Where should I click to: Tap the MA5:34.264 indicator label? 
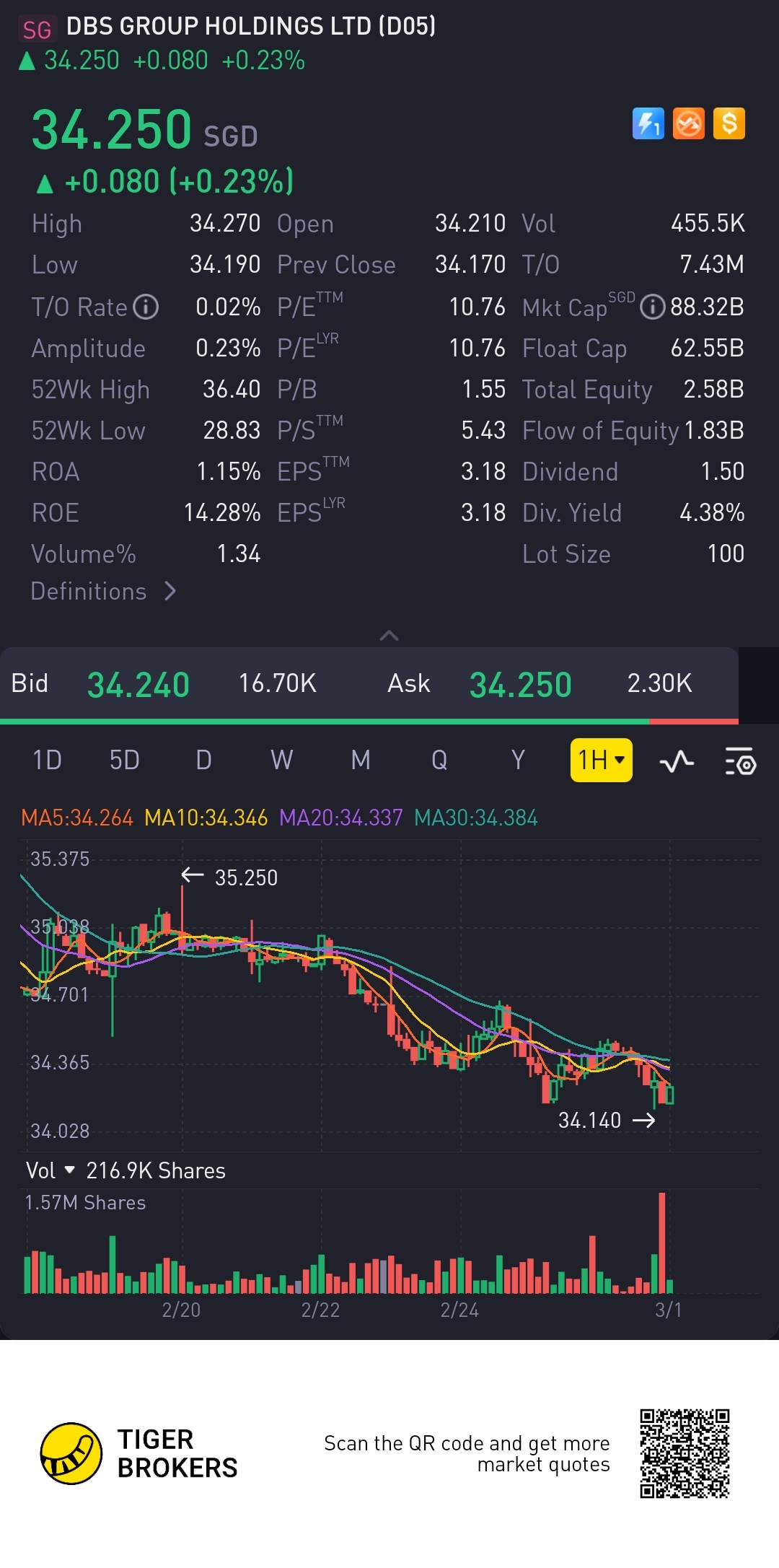pyautogui.click(x=77, y=818)
